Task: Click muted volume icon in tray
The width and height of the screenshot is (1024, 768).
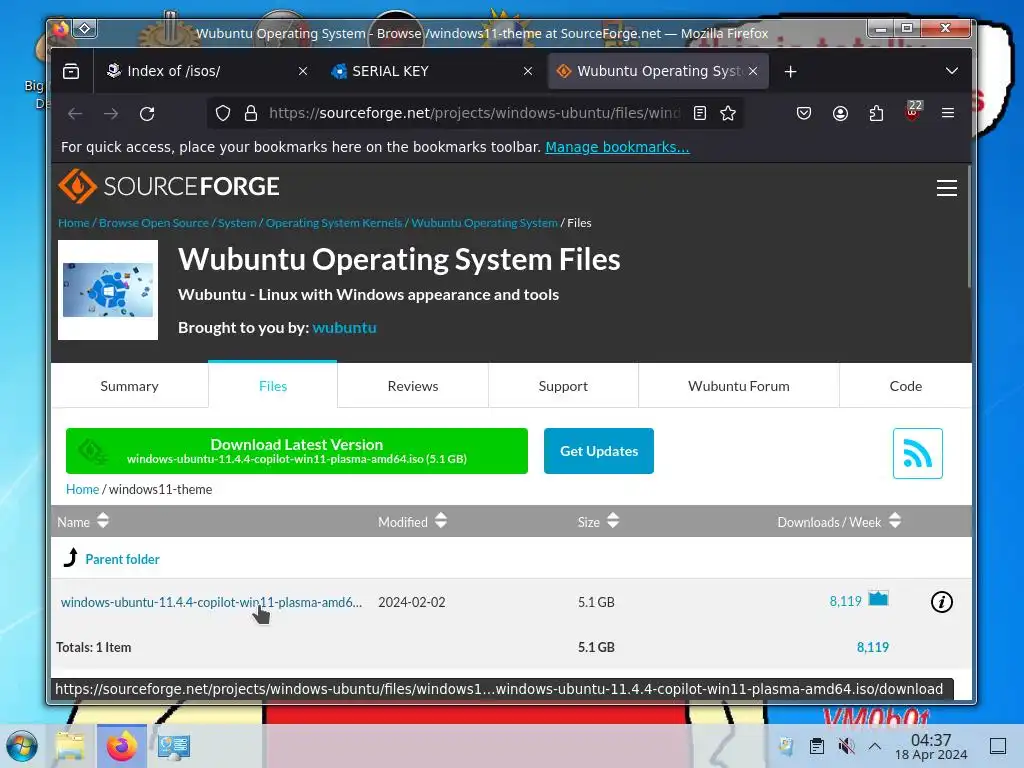Action: 846,746
